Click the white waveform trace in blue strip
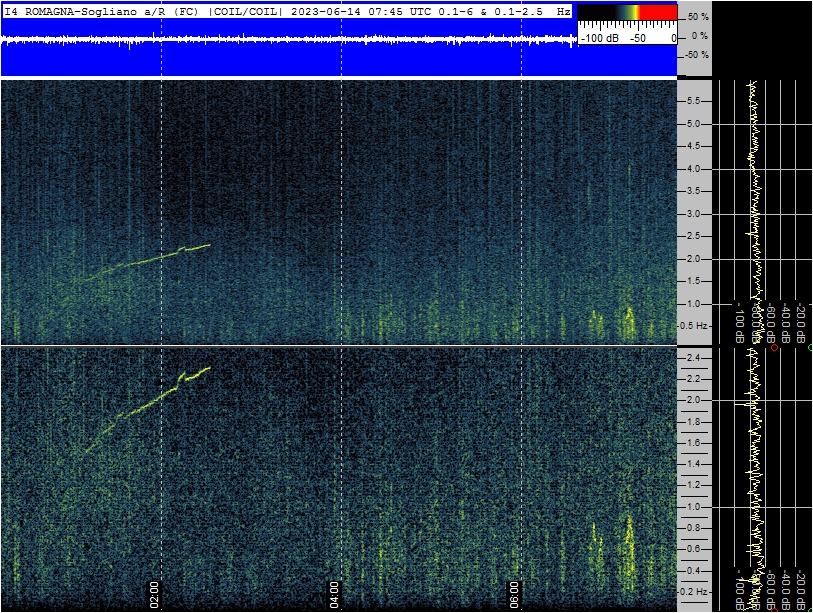This screenshot has width=813, height=613. click(288, 39)
